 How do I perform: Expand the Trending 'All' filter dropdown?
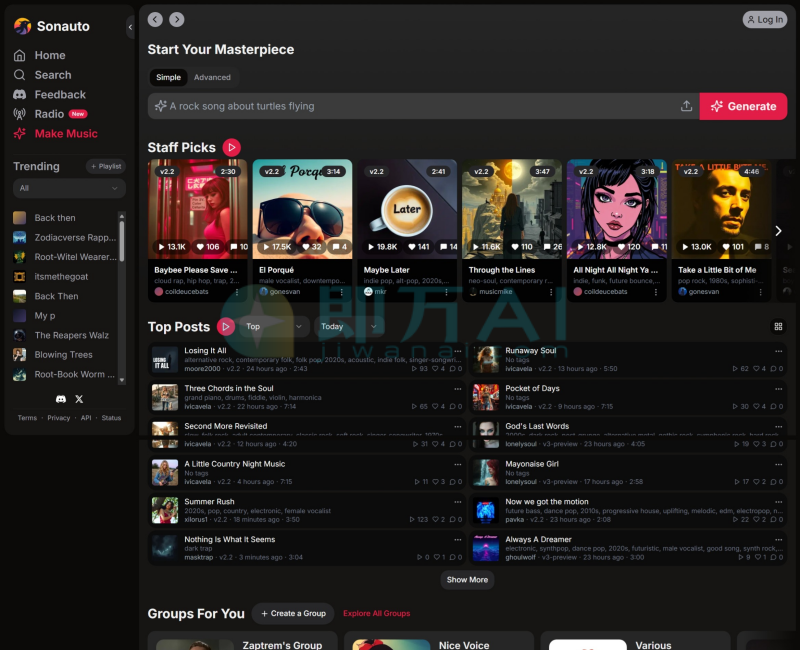[x=68, y=188]
